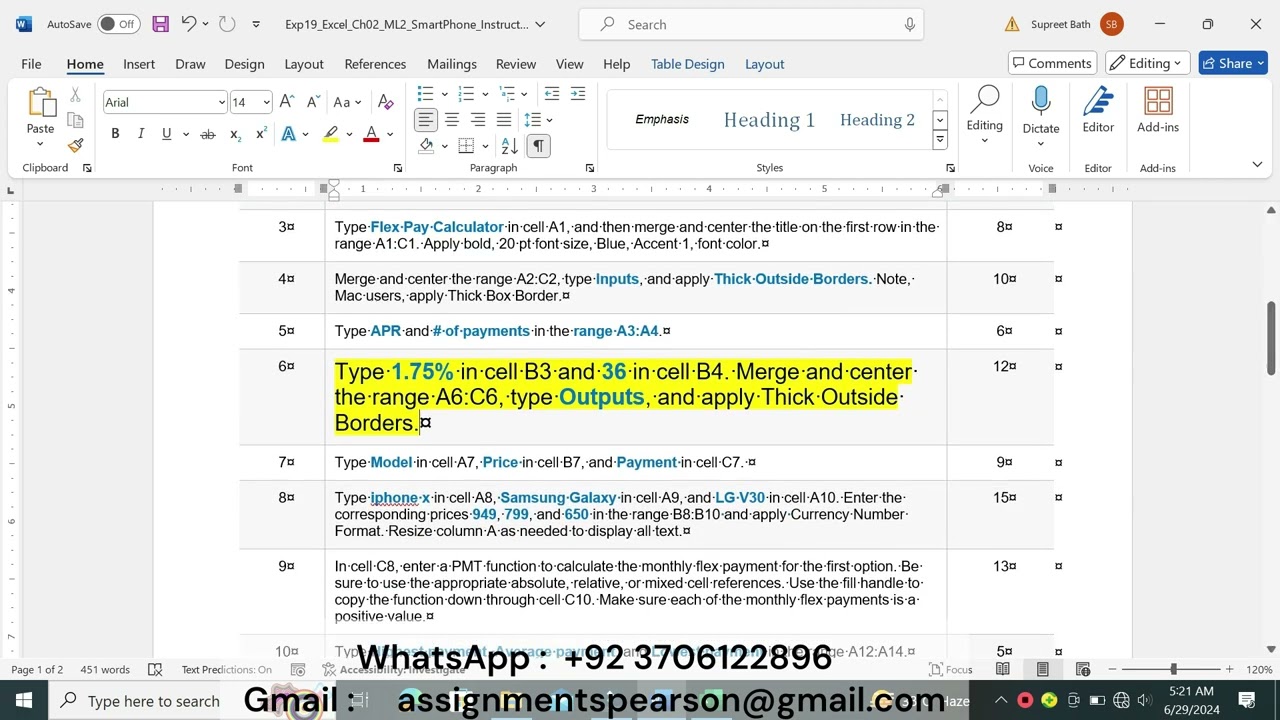The height and width of the screenshot is (720, 1280).
Task: Decrease font size with the shrink icon
Action: 313,102
